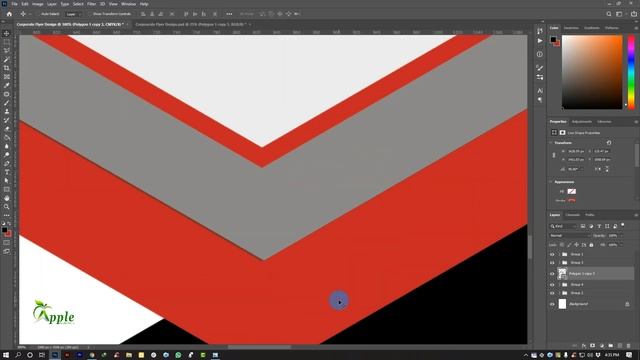Image resolution: width=640 pixels, height=360 pixels.
Task: Select the Crop tool
Action: click(x=7, y=68)
